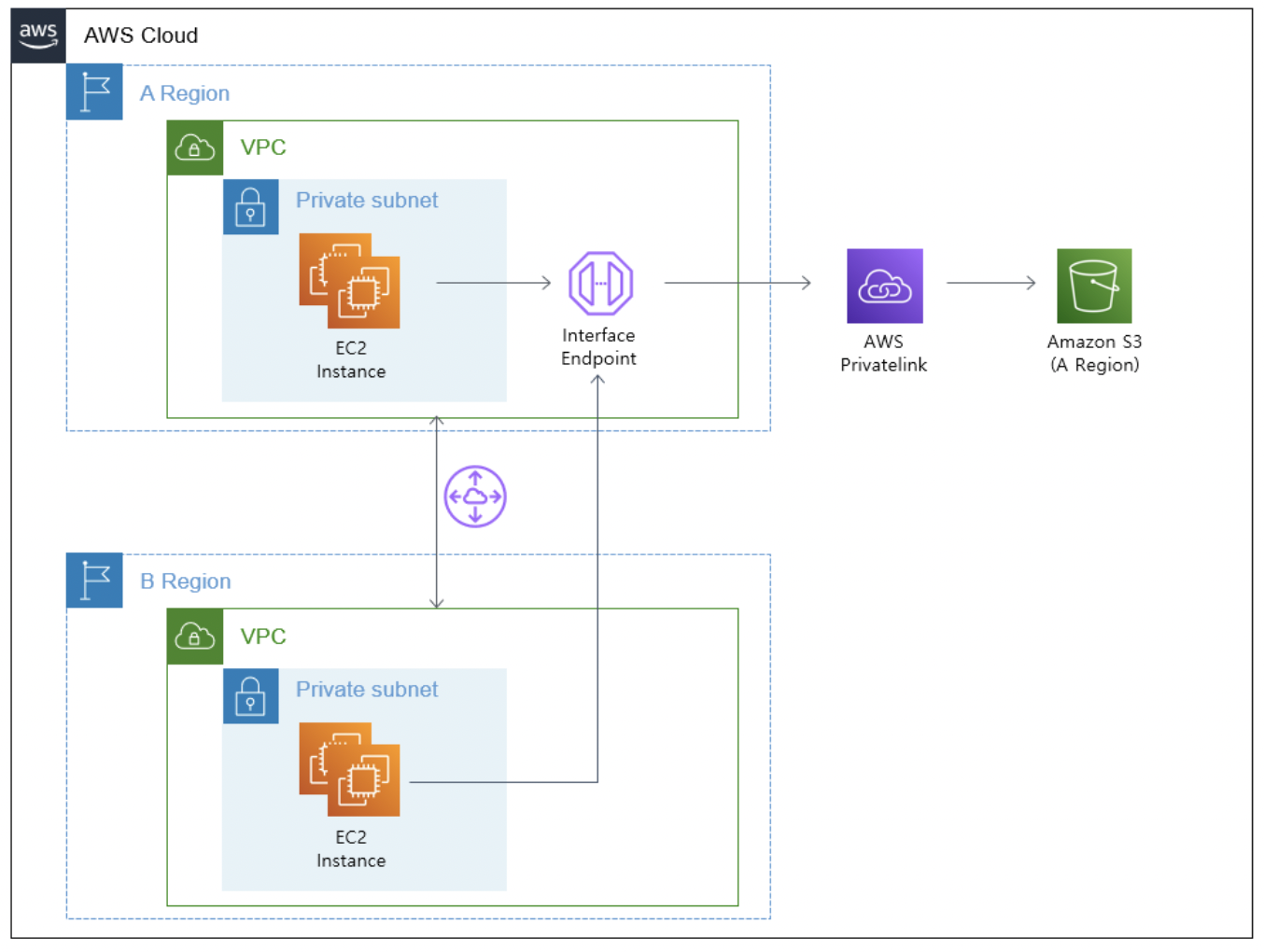Click the AWS Cloud label
This screenshot has height=952, width=1264.
click(x=141, y=35)
